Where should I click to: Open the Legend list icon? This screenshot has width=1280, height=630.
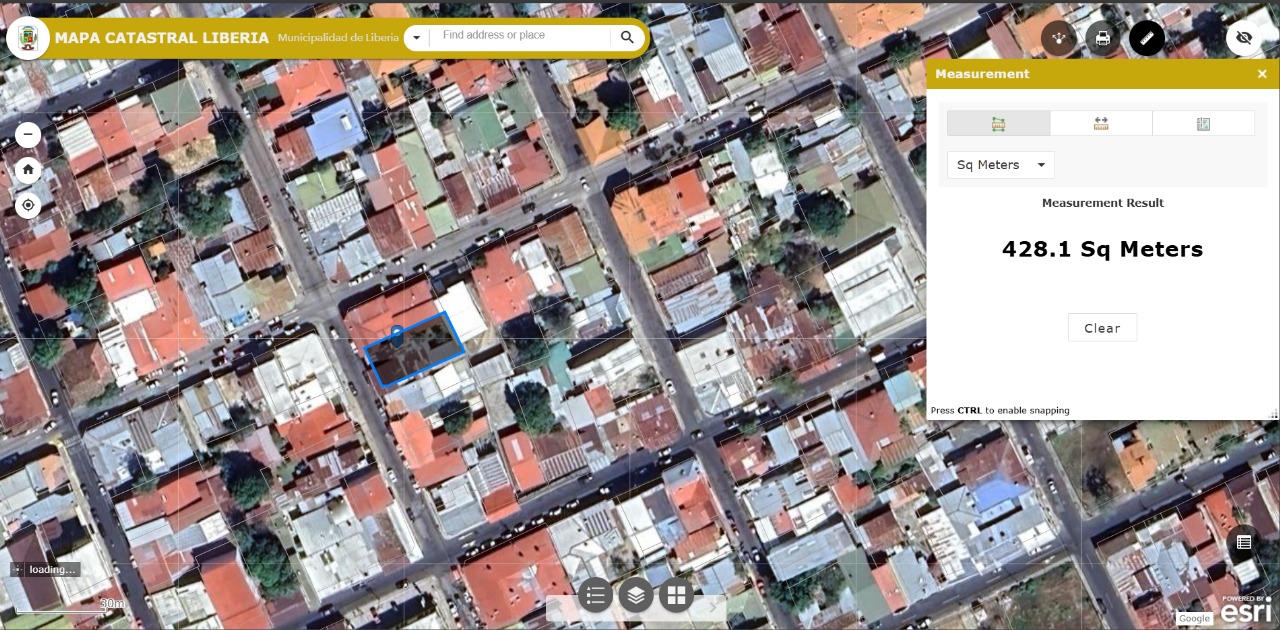(x=596, y=594)
